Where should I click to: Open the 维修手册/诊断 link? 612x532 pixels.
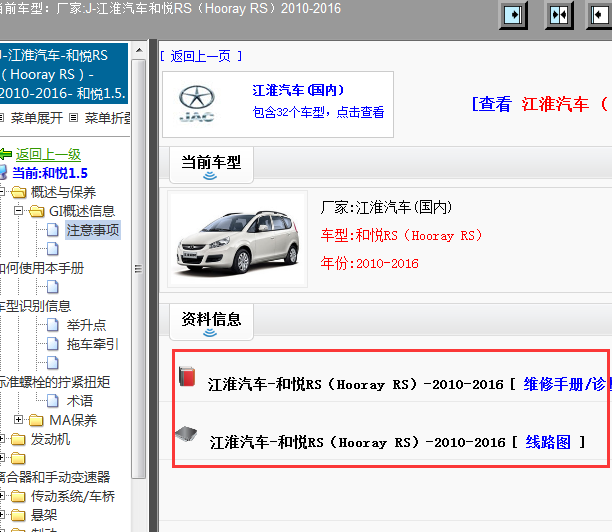[x=566, y=384]
